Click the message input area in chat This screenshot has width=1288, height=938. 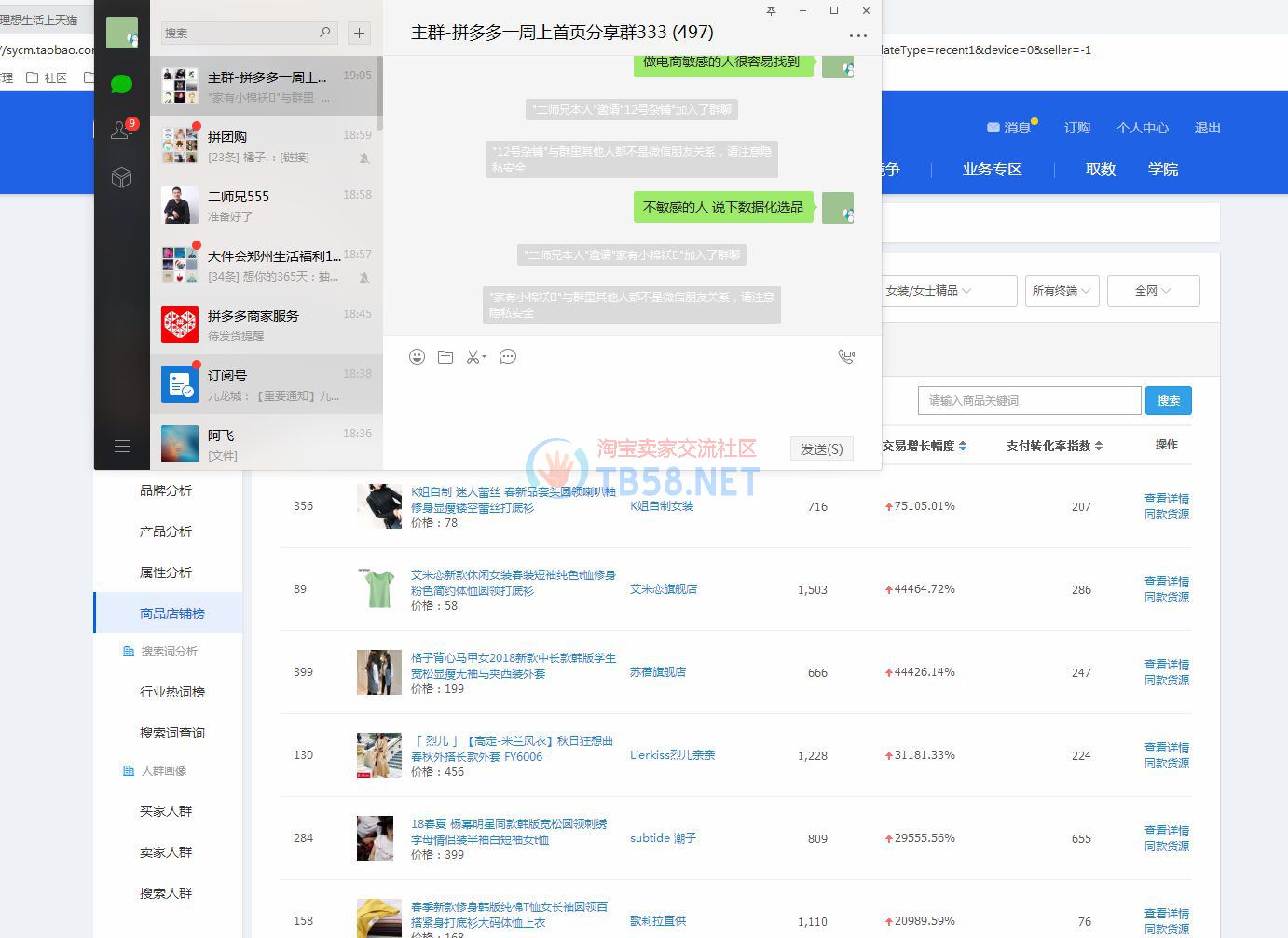[632, 401]
